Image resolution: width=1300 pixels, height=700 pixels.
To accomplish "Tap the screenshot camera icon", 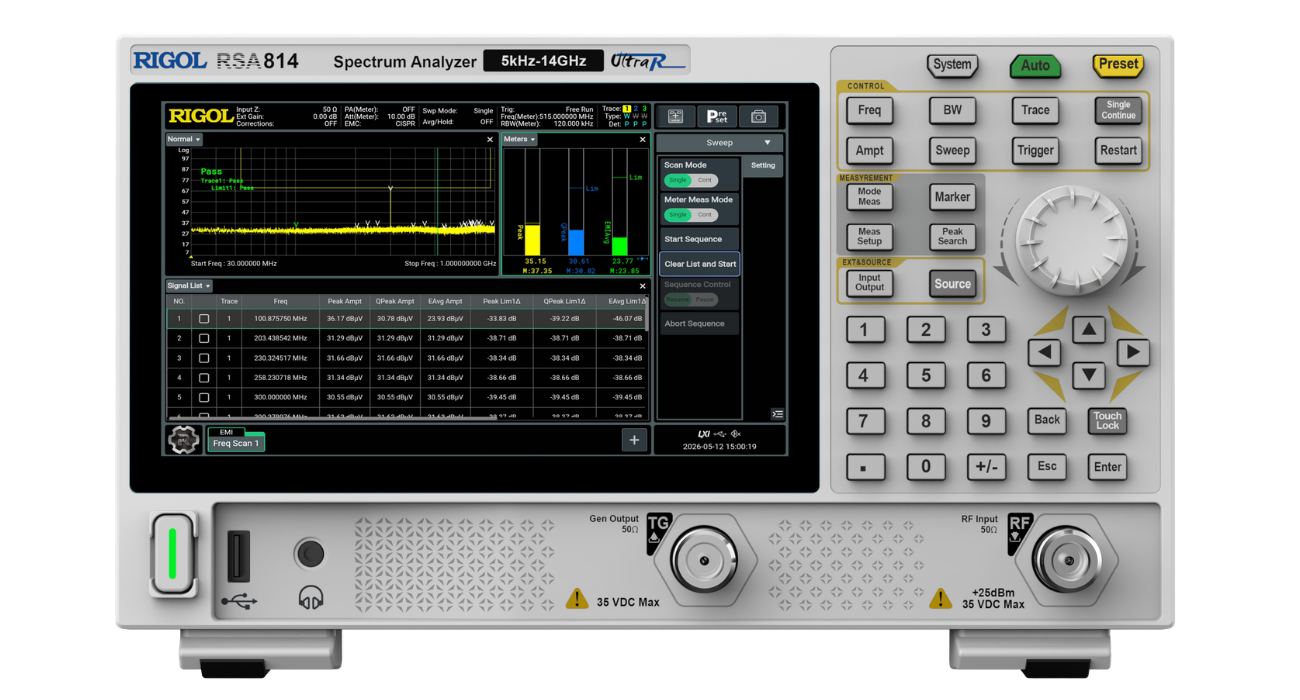I will 758,116.
